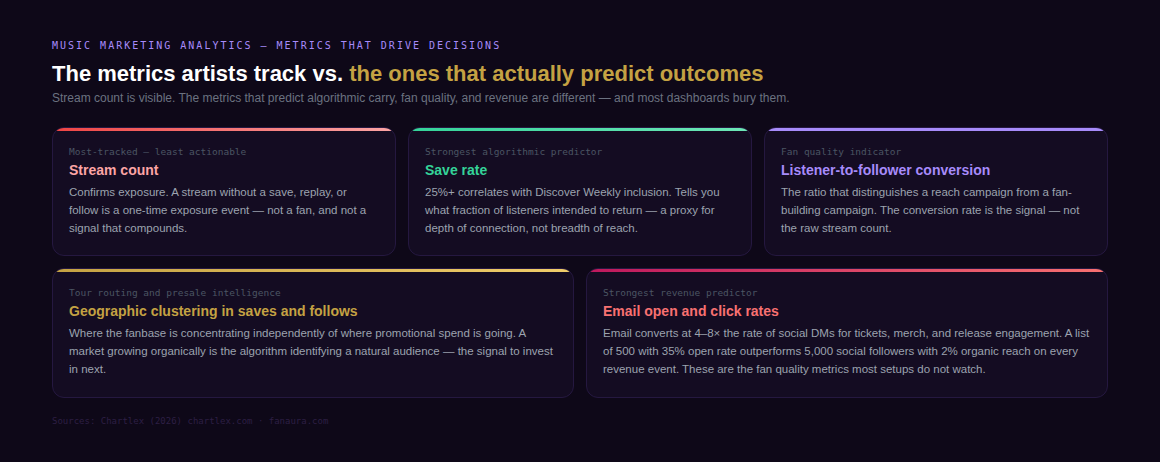Click the Stream count description paragraph
The width and height of the screenshot is (1160, 462).
coord(218,210)
